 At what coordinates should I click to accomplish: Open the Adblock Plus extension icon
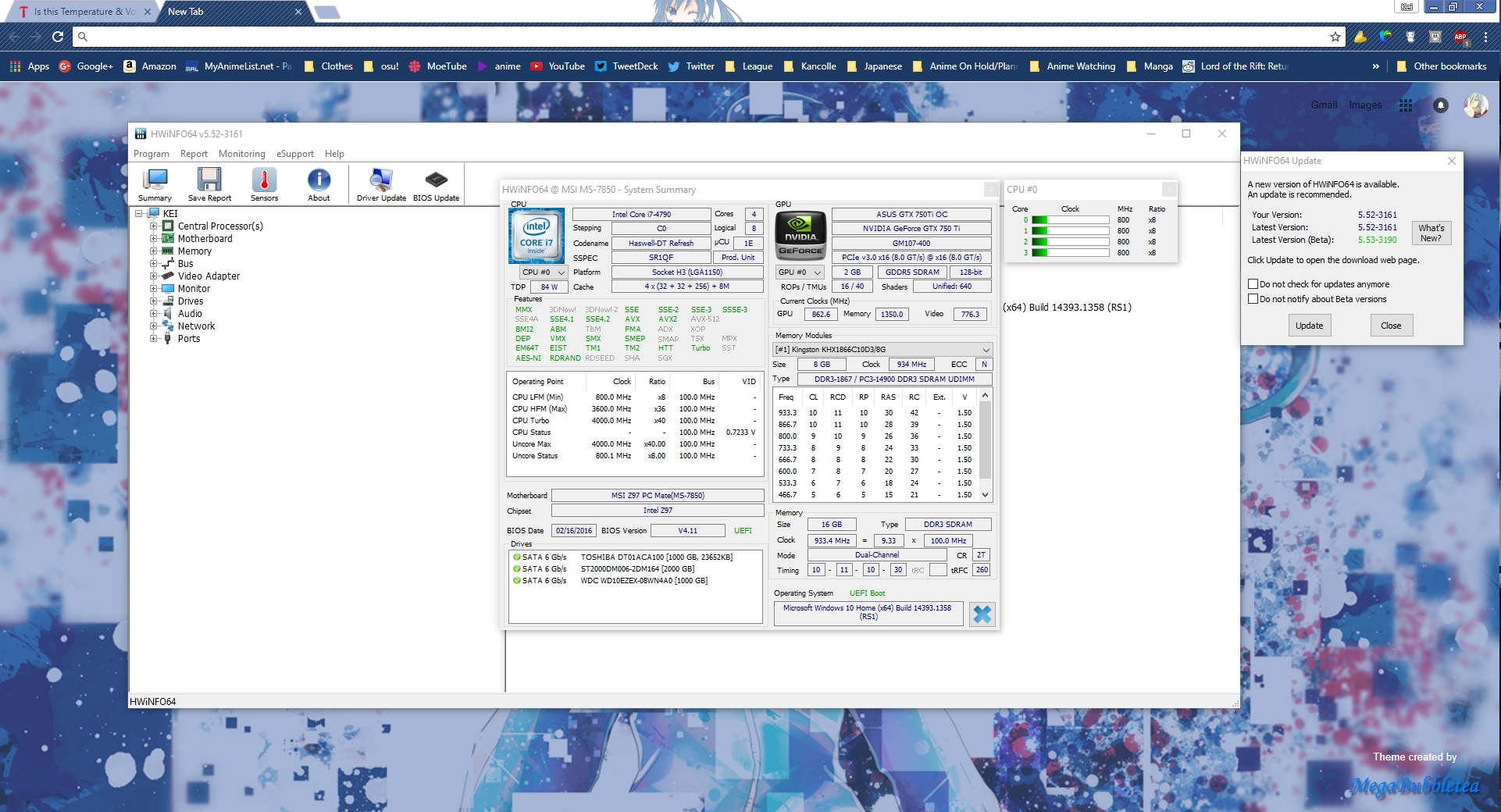[1460, 37]
